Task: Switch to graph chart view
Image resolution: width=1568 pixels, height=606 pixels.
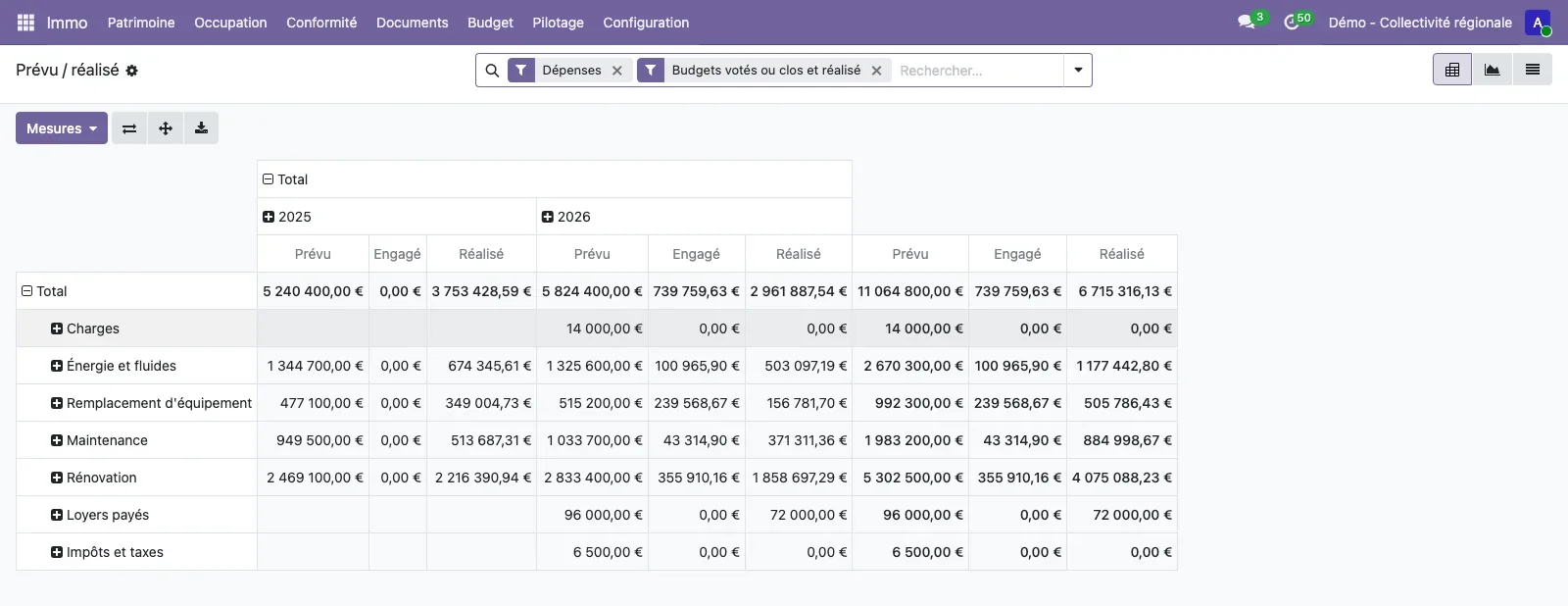Action: (x=1492, y=70)
